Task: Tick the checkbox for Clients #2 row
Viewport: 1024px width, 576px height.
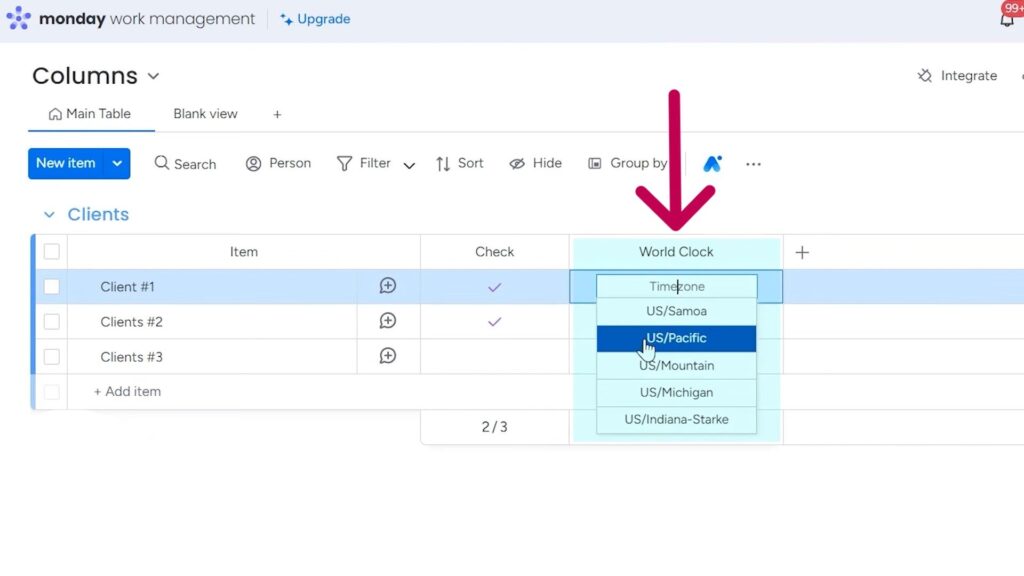Action: pos(52,322)
